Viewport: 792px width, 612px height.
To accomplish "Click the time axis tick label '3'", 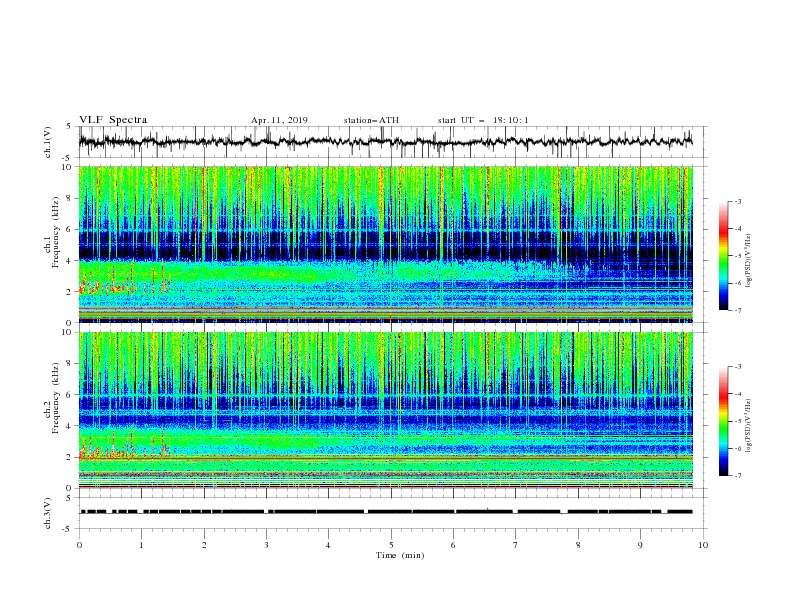I will (267, 545).
